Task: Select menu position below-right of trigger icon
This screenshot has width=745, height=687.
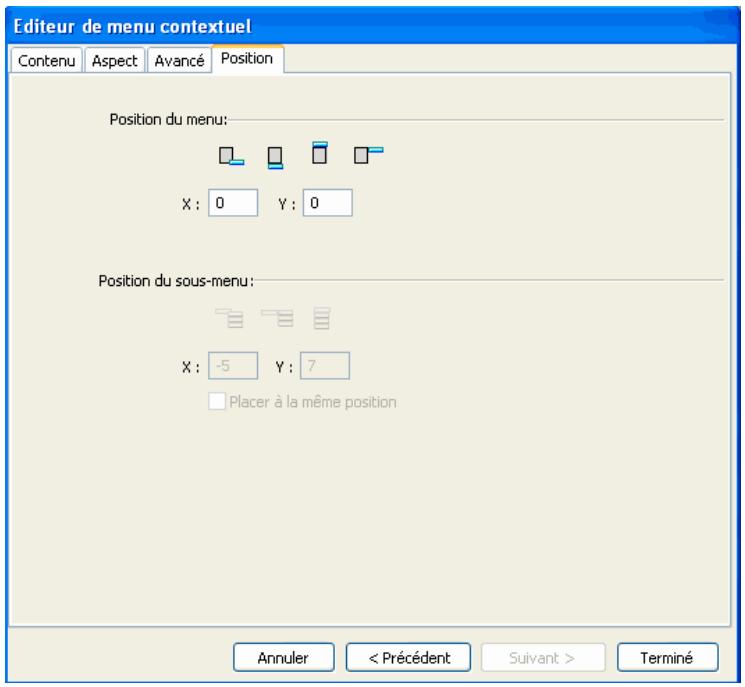Action: [231, 156]
